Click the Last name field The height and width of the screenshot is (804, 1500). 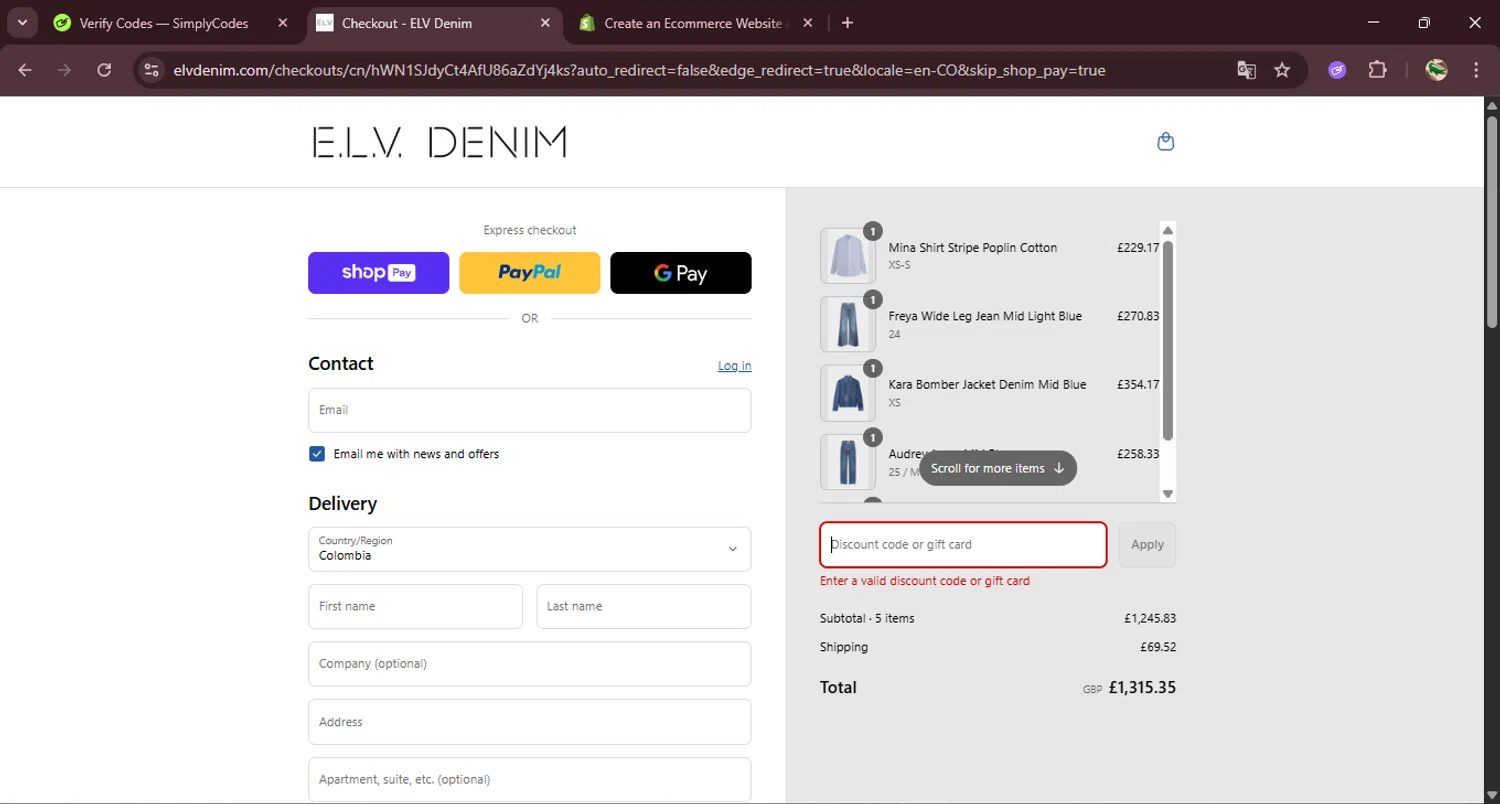point(643,607)
